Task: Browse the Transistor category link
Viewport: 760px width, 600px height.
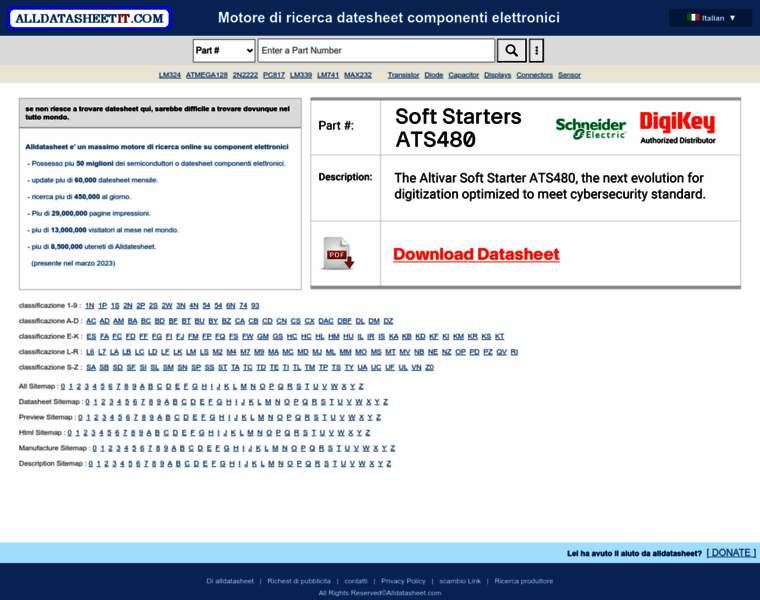Action: (403, 75)
